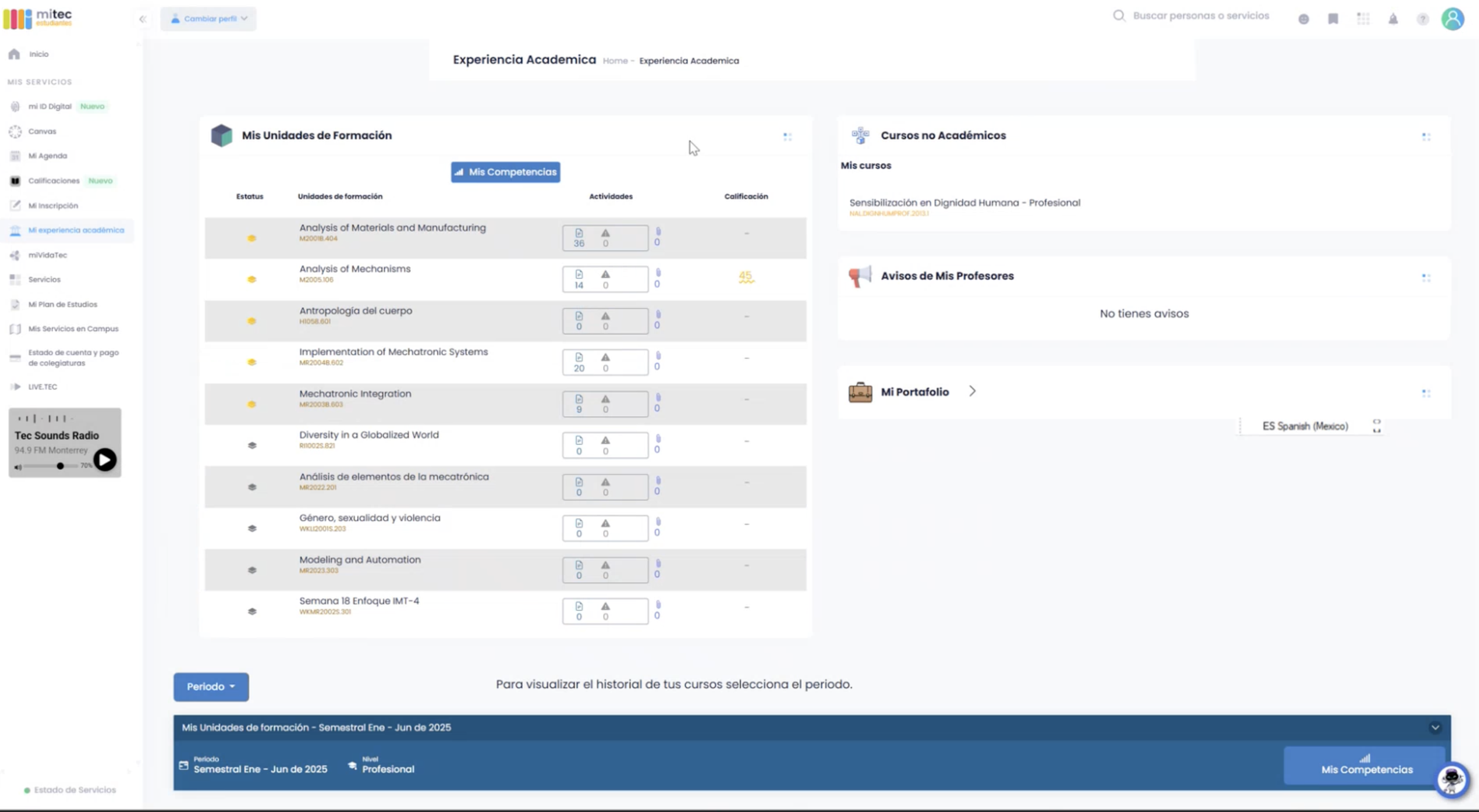Expand Mi Portafolio with the chevron arrow
1479x812 pixels.
[x=972, y=391]
